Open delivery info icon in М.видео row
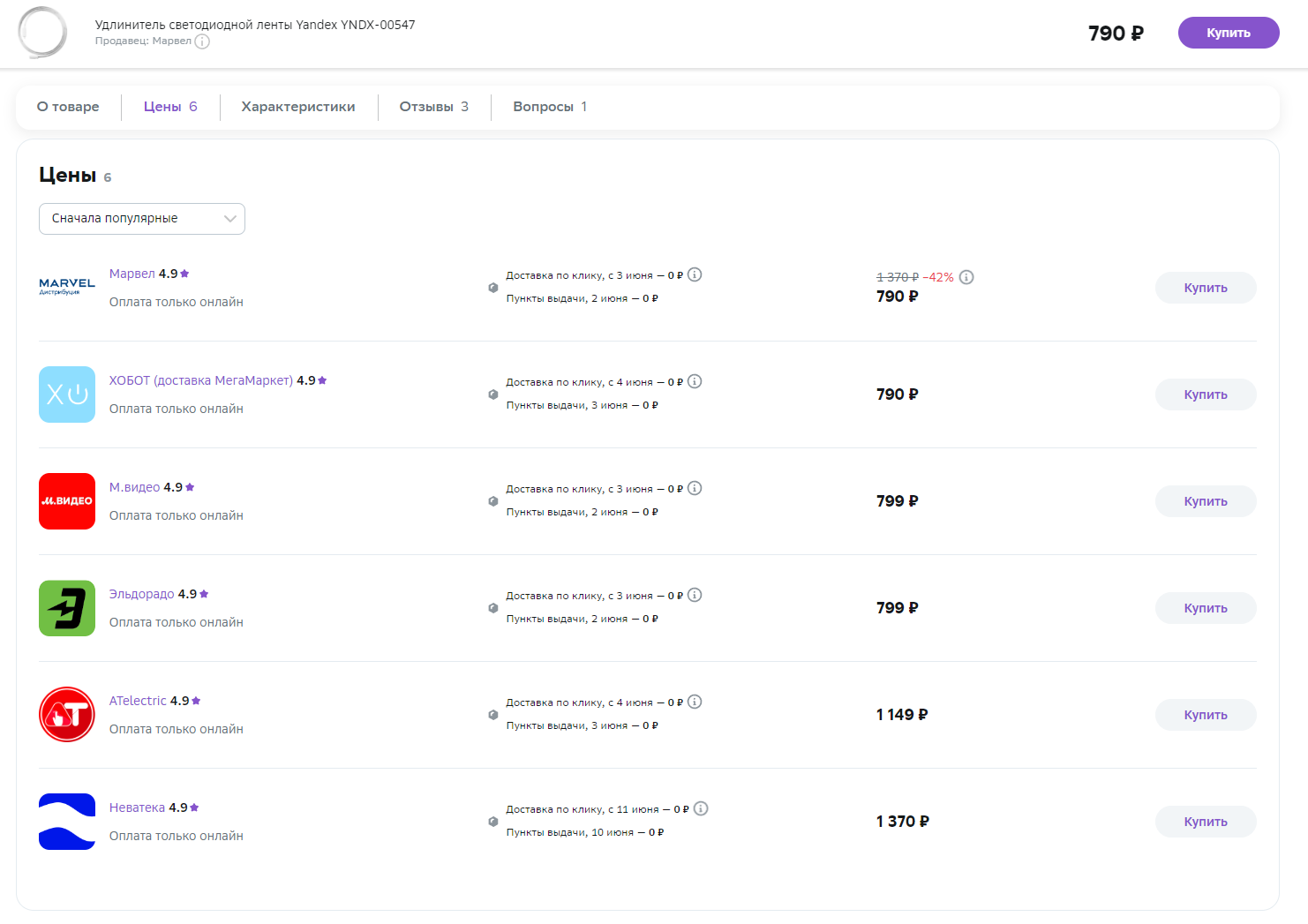 (x=695, y=488)
